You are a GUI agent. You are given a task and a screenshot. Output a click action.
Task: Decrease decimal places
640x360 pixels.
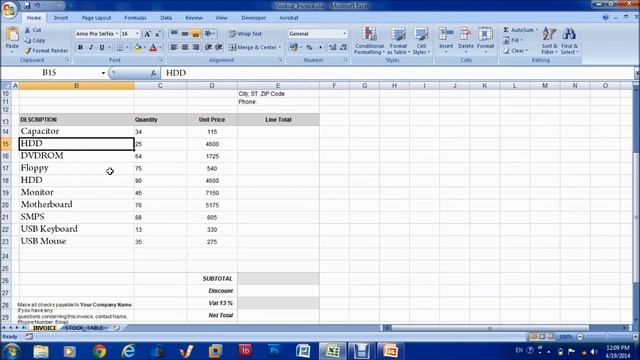[343, 47]
